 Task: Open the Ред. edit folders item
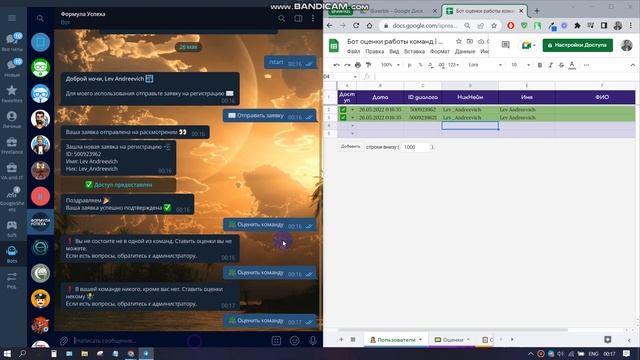(12, 280)
